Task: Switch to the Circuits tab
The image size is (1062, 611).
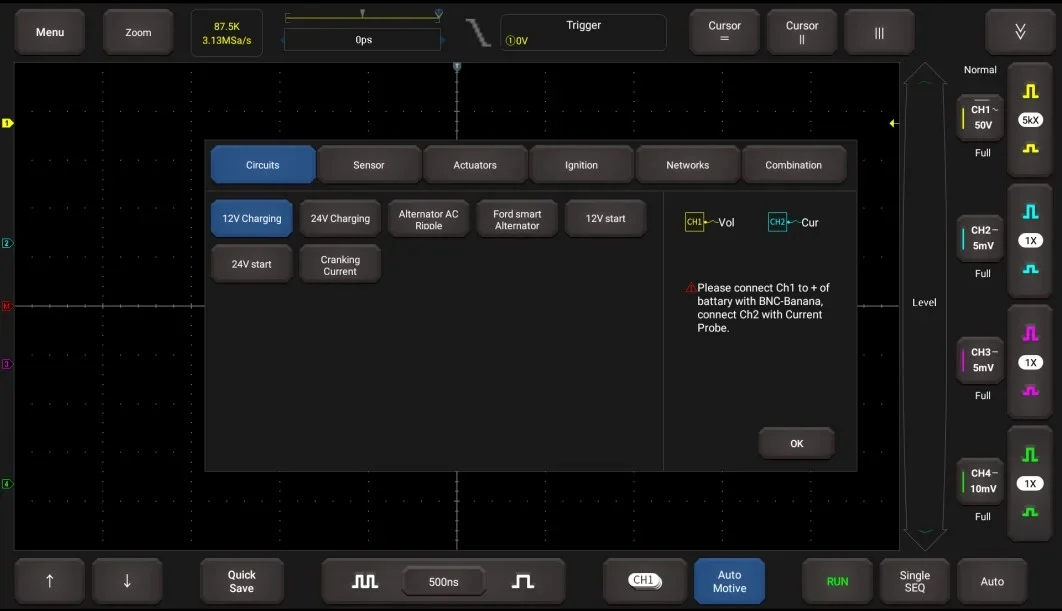Action: coord(263,165)
